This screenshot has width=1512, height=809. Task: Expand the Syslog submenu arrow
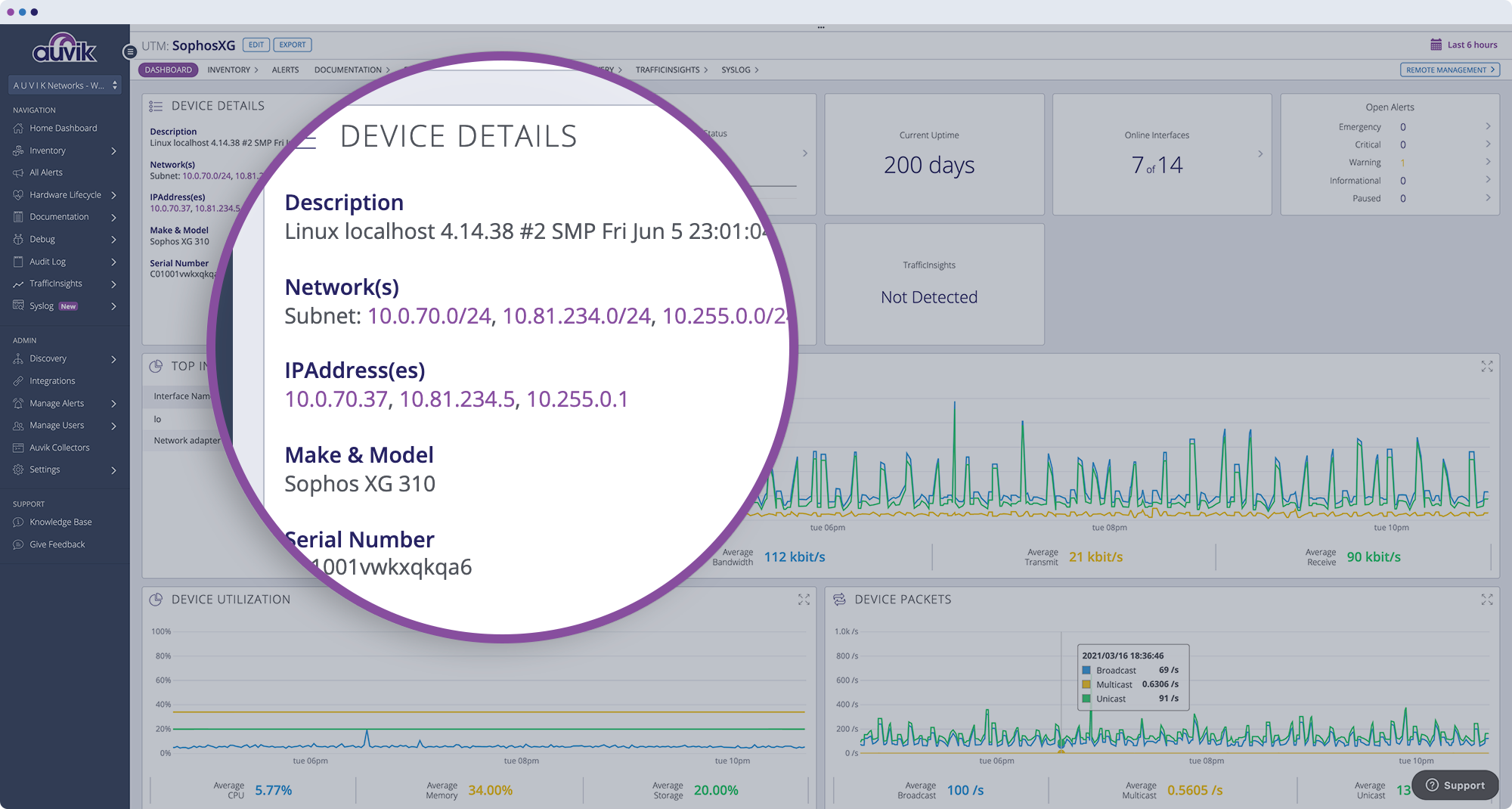point(113,306)
